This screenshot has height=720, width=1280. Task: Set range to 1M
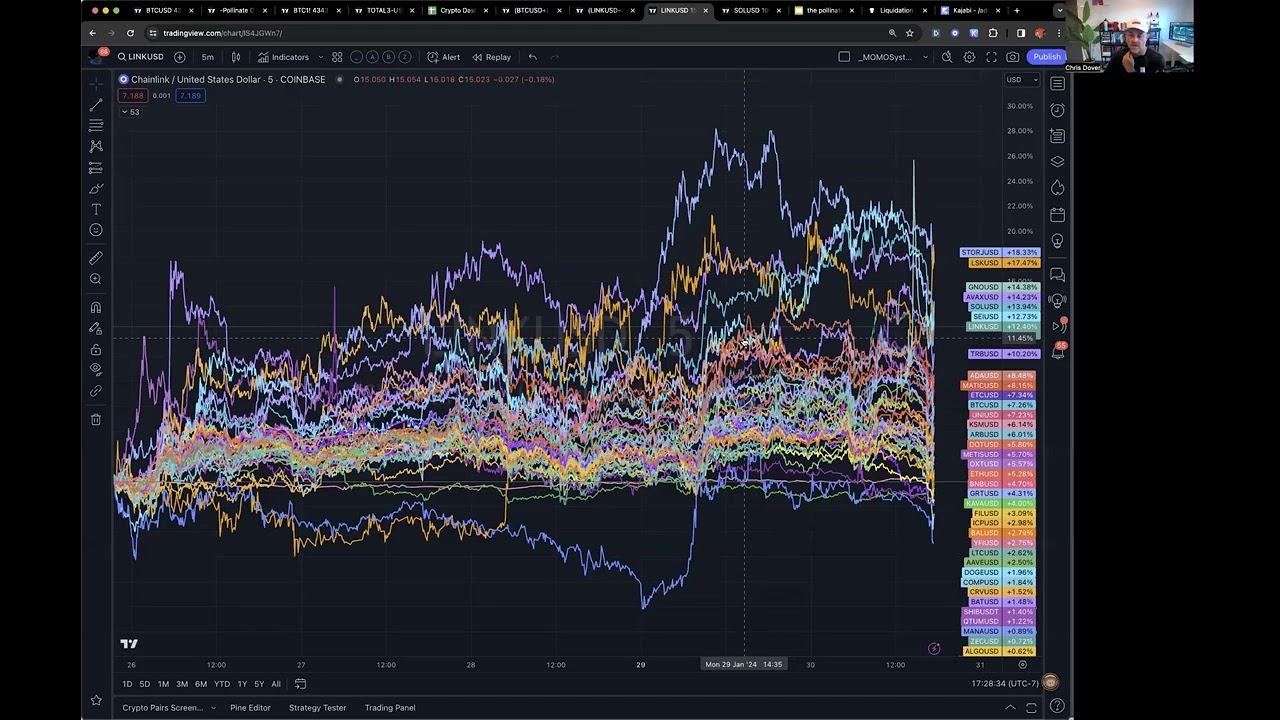163,684
